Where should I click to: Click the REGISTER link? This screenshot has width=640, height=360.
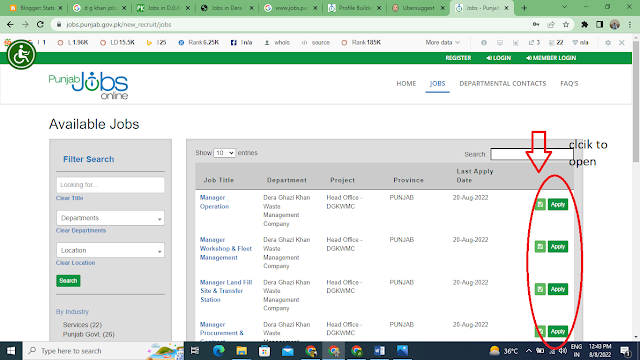(458, 58)
